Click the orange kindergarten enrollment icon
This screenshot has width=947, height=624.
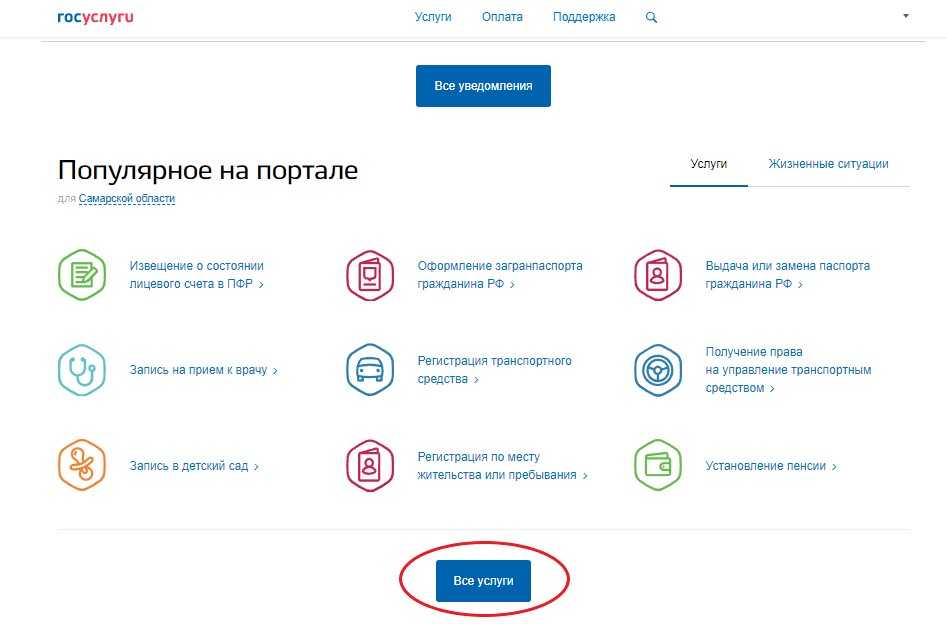tap(82, 466)
